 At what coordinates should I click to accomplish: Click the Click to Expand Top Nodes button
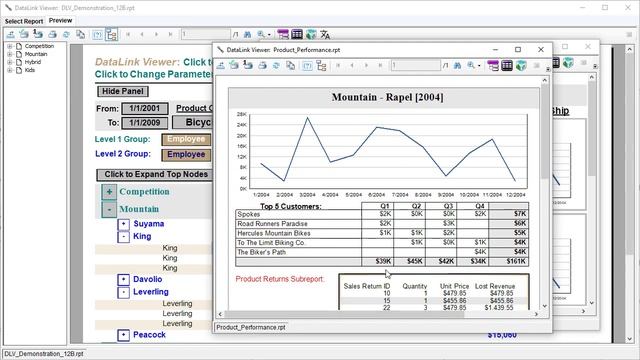(x=155, y=175)
